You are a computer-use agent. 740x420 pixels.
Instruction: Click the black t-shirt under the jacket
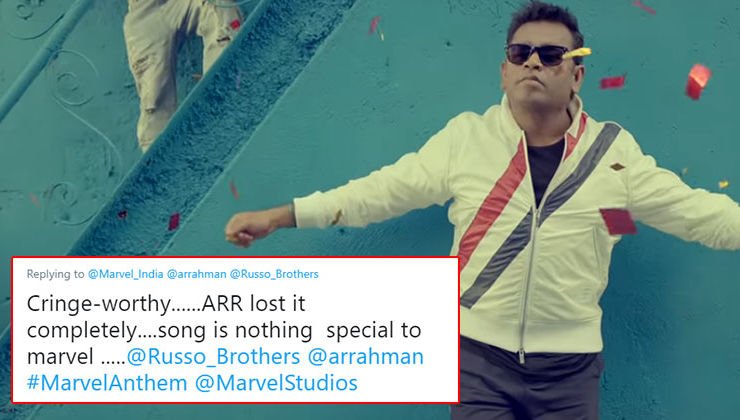[545, 168]
